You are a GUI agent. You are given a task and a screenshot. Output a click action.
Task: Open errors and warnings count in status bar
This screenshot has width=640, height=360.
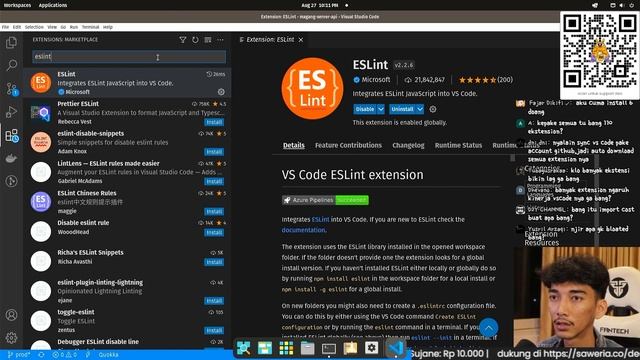pos(64,355)
